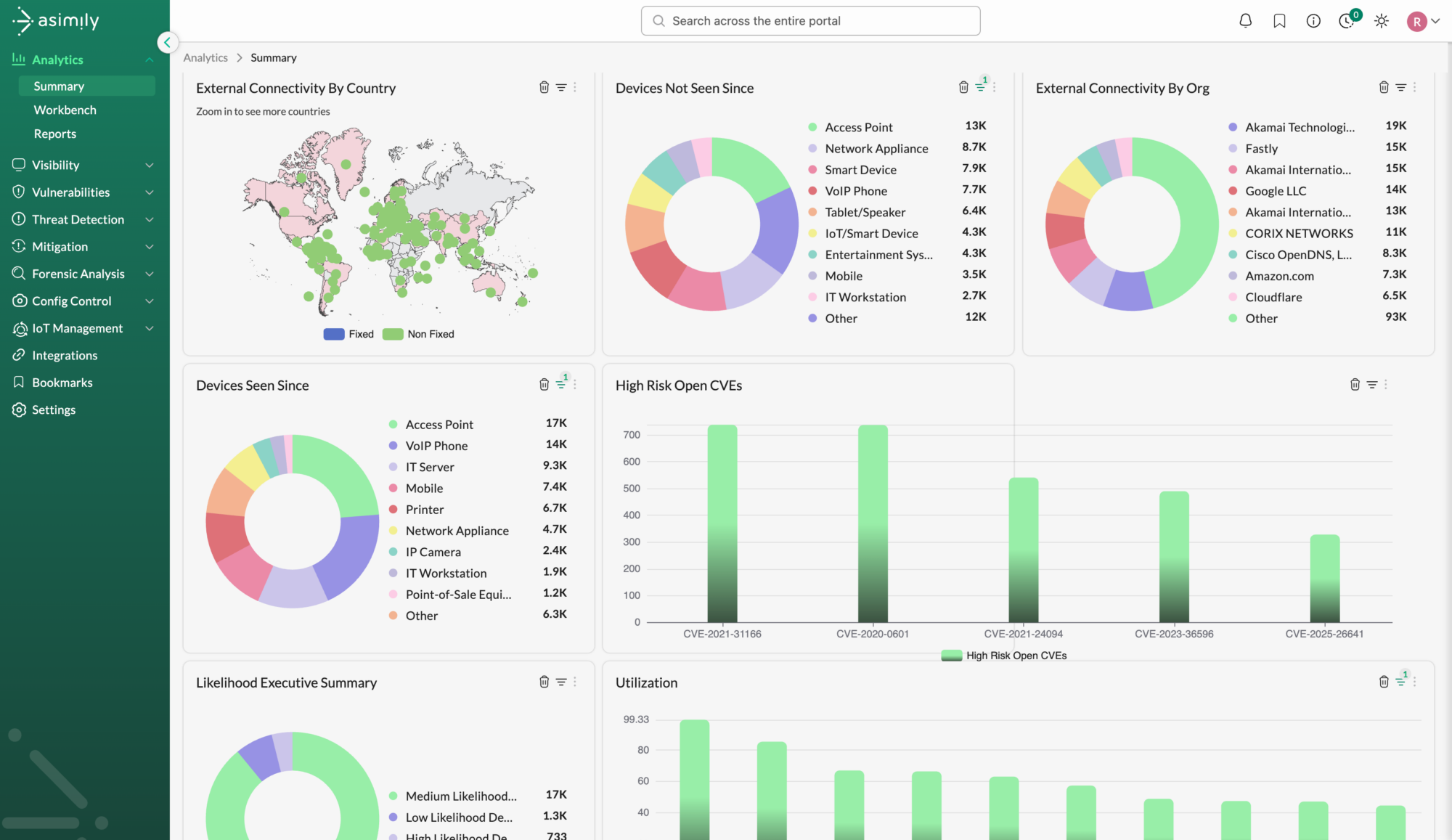The height and width of the screenshot is (840, 1452).
Task: Click Smart Device legend color dot
Action: 812,169
